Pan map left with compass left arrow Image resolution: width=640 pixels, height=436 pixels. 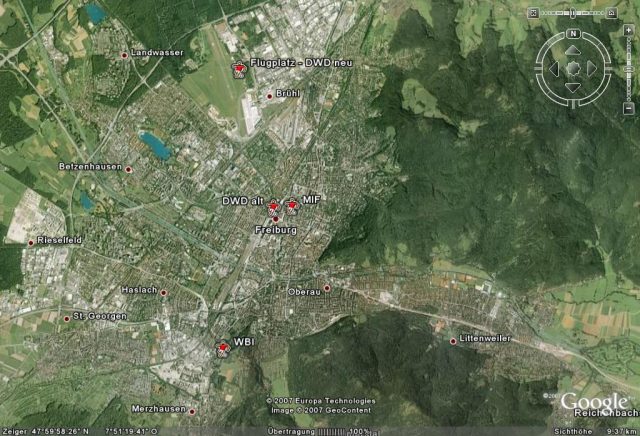[554, 69]
